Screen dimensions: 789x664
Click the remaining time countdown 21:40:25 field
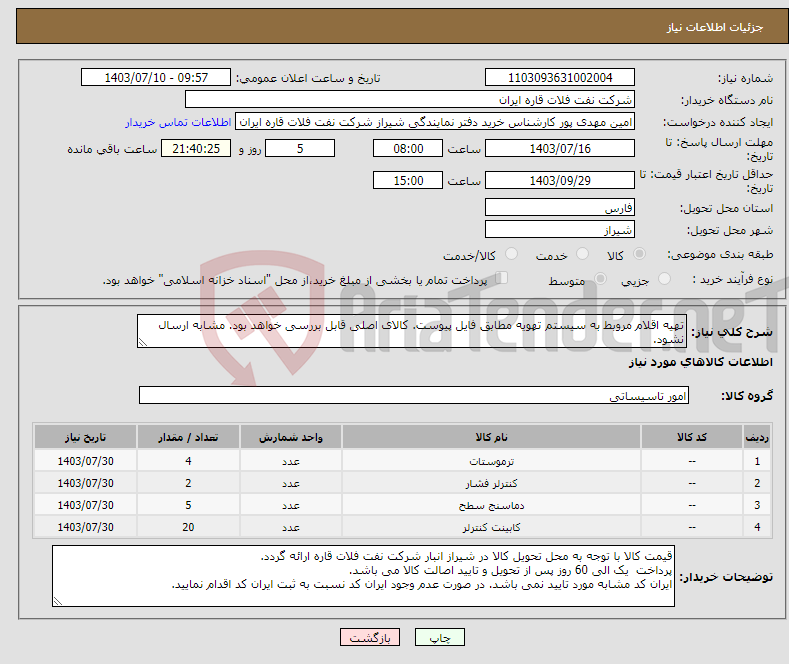(196, 148)
